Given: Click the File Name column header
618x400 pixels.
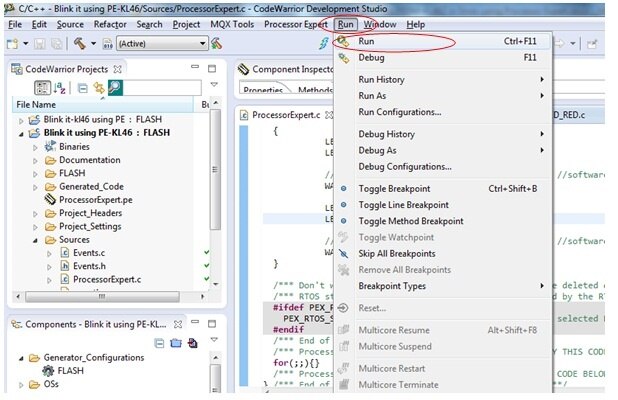Looking at the screenshot, I should pyautogui.click(x=102, y=105).
